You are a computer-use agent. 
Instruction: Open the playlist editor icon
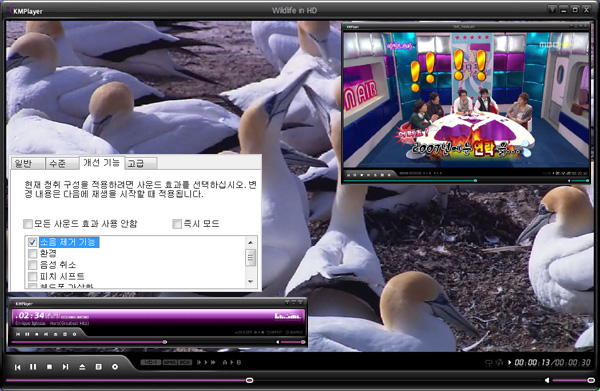pos(98,367)
